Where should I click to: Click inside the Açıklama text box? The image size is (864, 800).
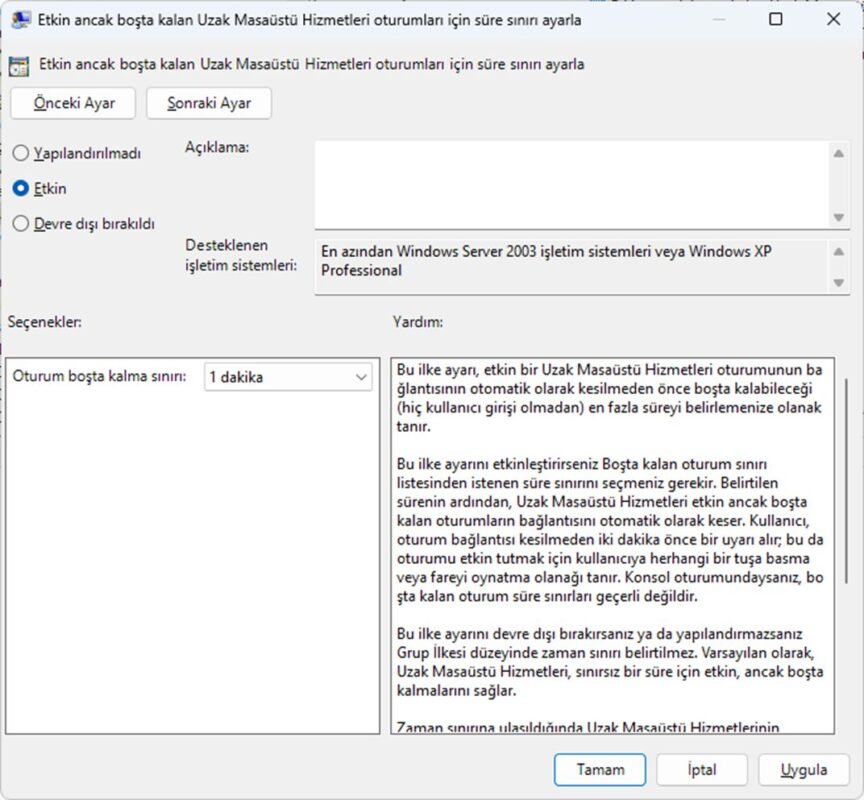click(572, 185)
